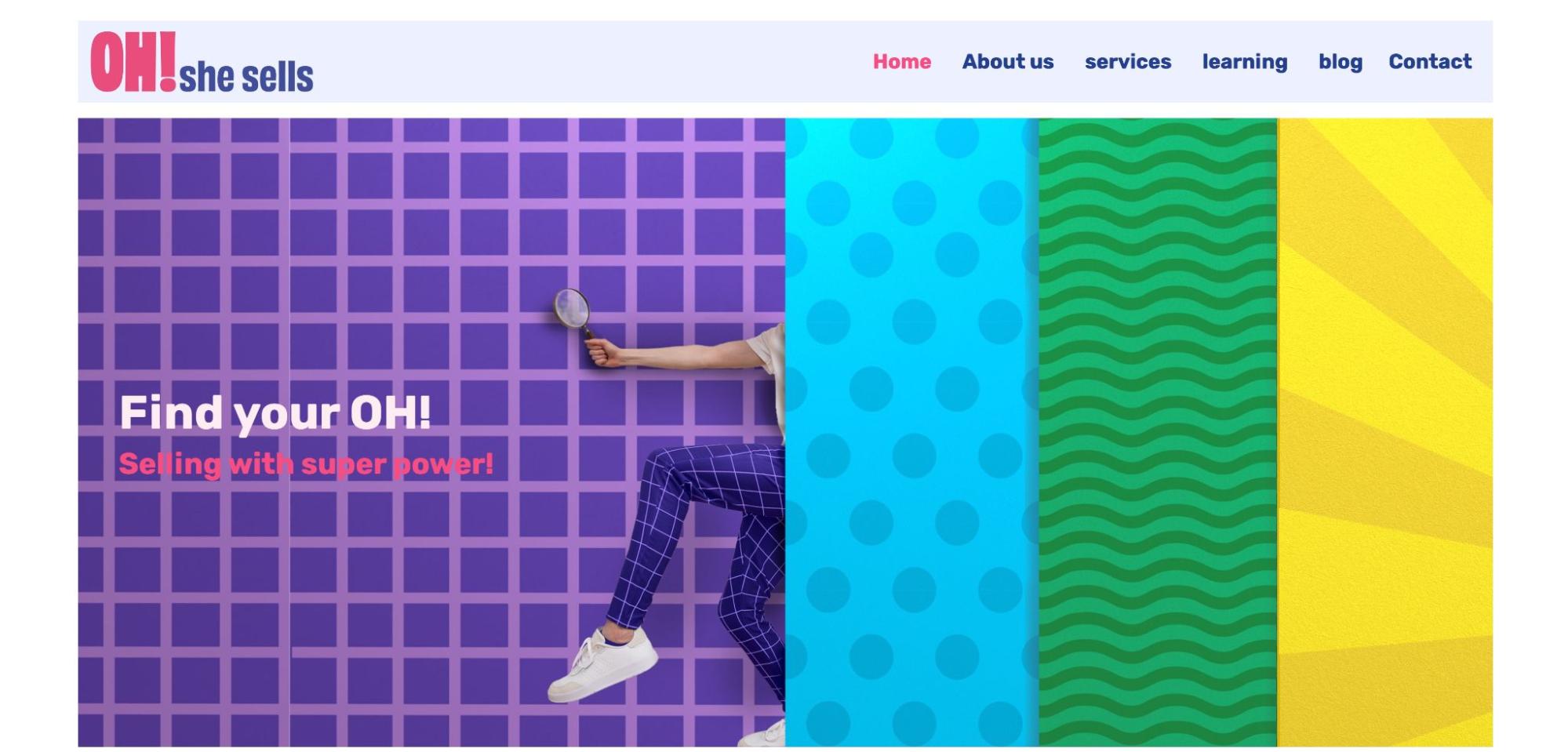The height and width of the screenshot is (752, 1568).
Task: Click the yellow sunburst panel
Action: (1385, 432)
